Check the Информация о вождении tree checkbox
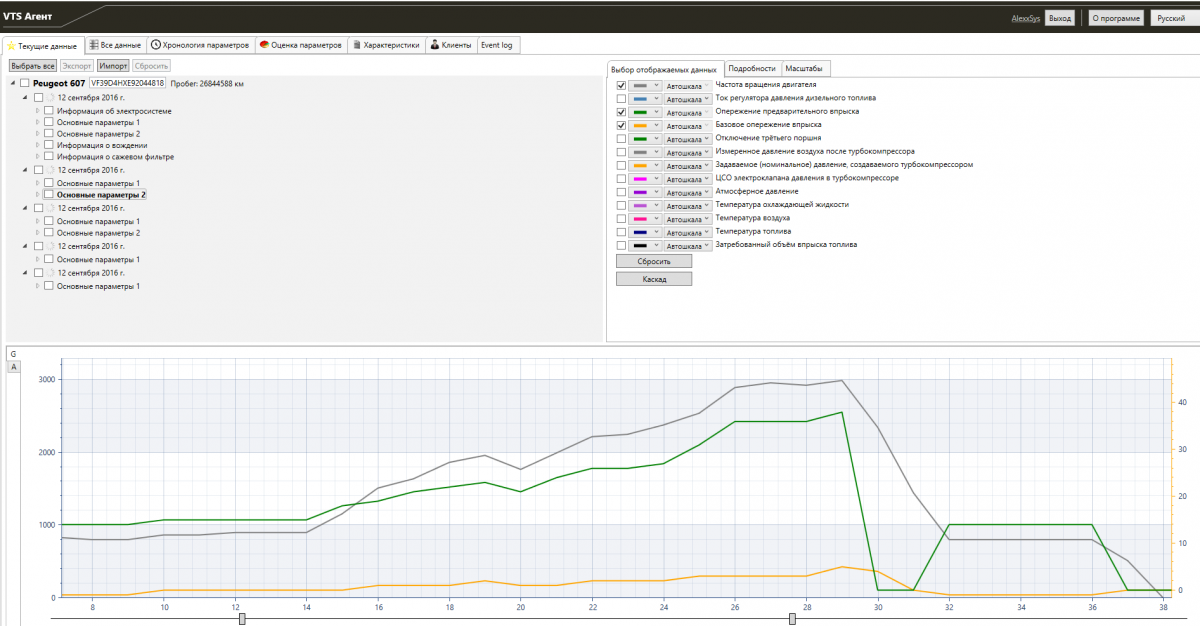The image size is (1200, 626). 48,145
